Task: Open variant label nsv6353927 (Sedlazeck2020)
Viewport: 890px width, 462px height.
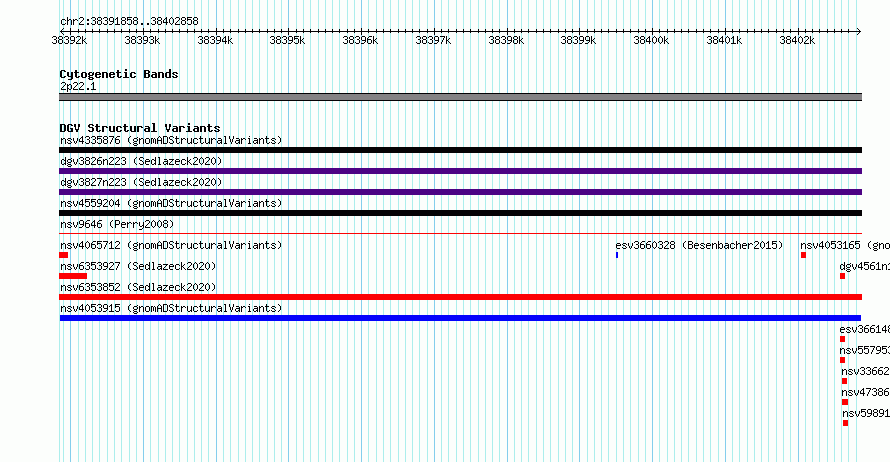Action: [138, 266]
